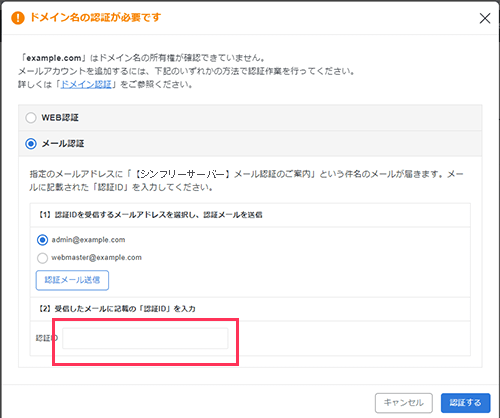Cancel with the キャンセル button
Viewport: 500px width, 418px height.
coord(404,403)
